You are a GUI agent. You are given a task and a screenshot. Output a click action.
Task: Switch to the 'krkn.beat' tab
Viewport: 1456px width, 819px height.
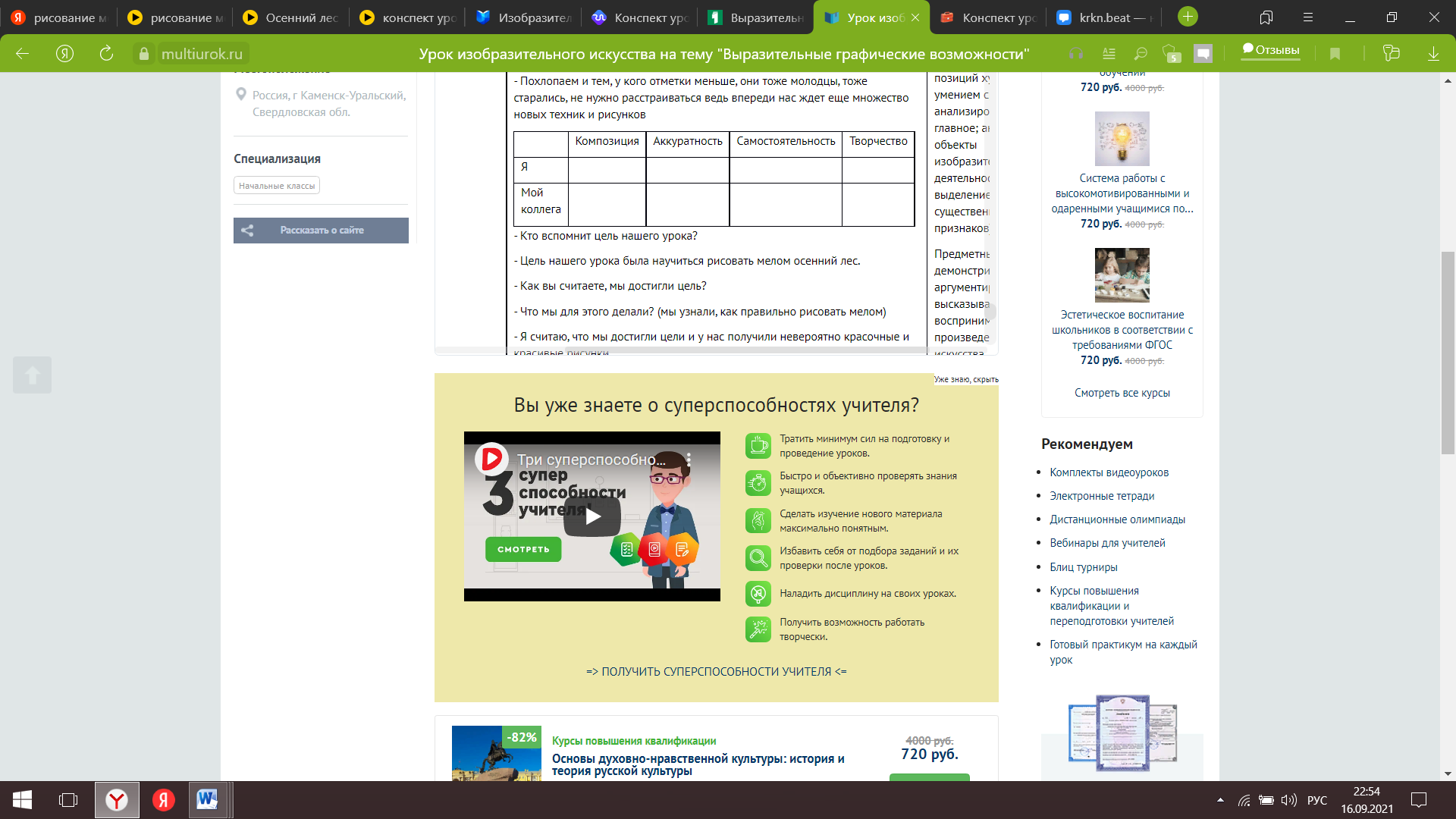(x=1104, y=17)
